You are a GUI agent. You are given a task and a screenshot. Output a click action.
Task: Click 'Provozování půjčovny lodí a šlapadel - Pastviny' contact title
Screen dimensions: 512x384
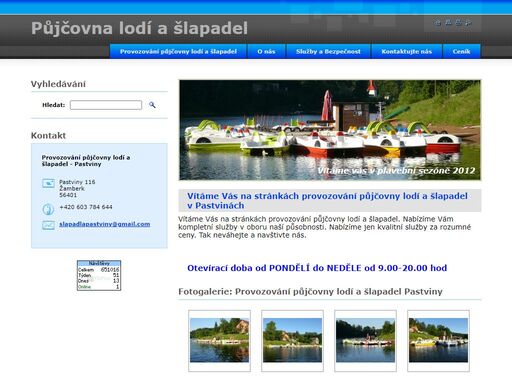click(86, 161)
